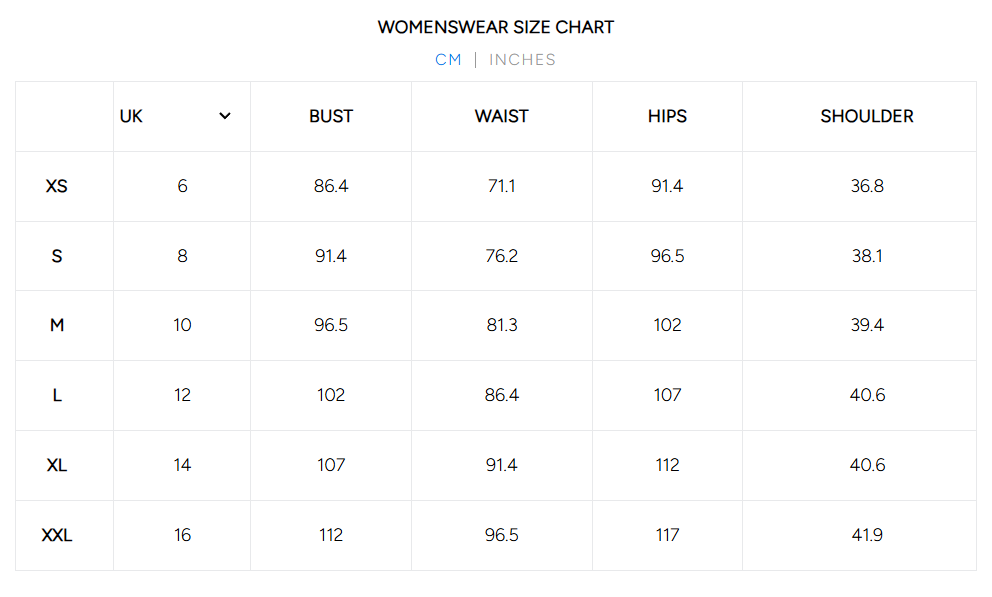Click the XS bust value 86.4
Image resolution: width=992 pixels, height=597 pixels.
[331, 186]
